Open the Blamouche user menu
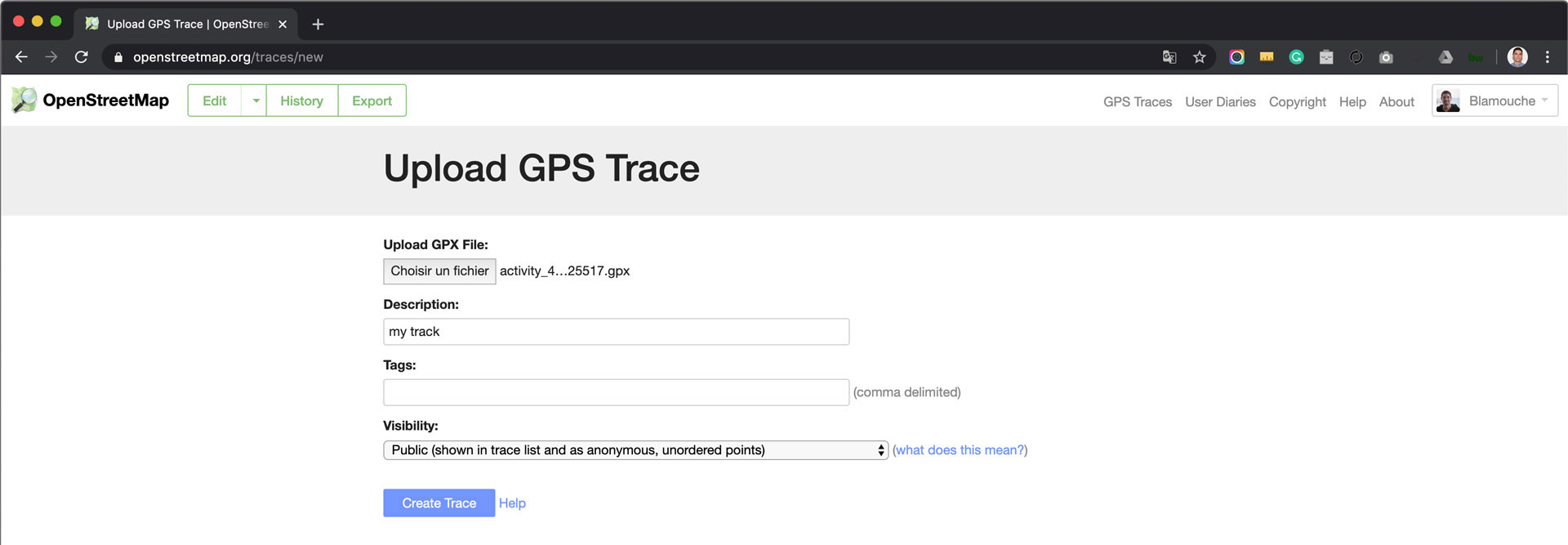The height and width of the screenshot is (545, 1568). click(1494, 101)
